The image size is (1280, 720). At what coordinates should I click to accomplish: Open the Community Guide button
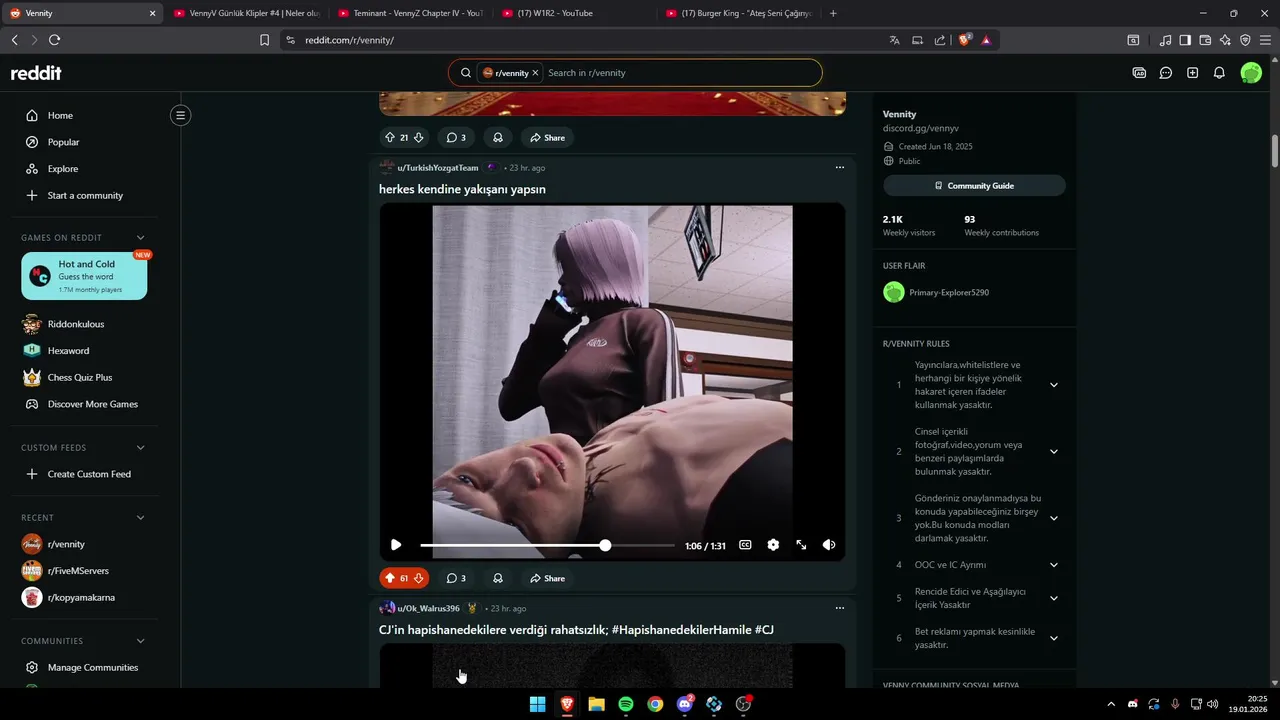[x=974, y=186]
